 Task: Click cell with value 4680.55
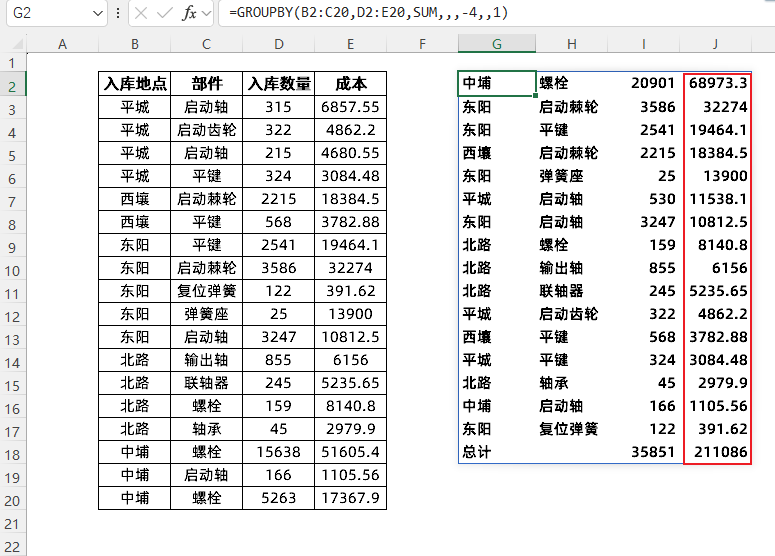[350, 153]
